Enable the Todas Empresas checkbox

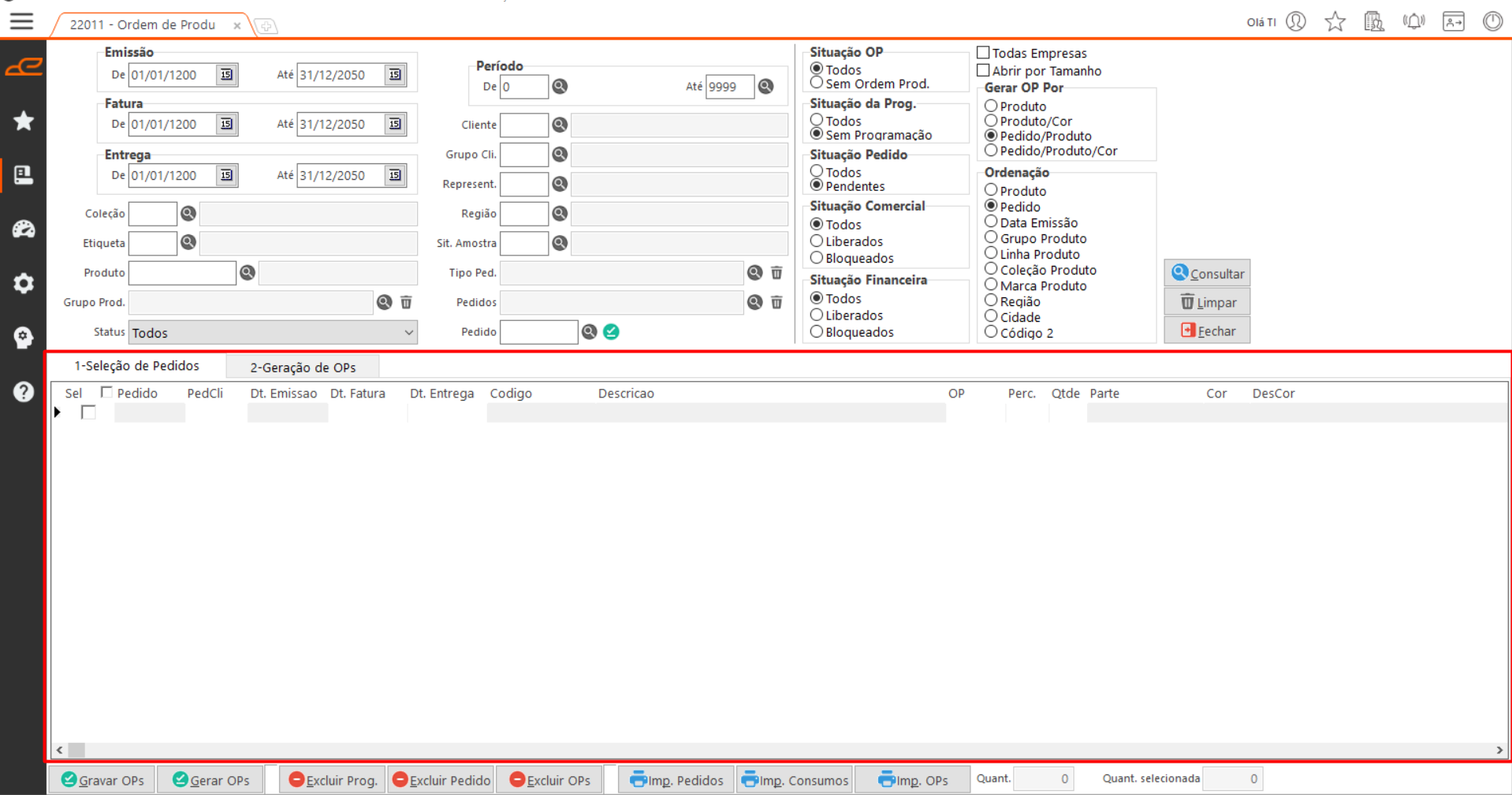tap(983, 53)
